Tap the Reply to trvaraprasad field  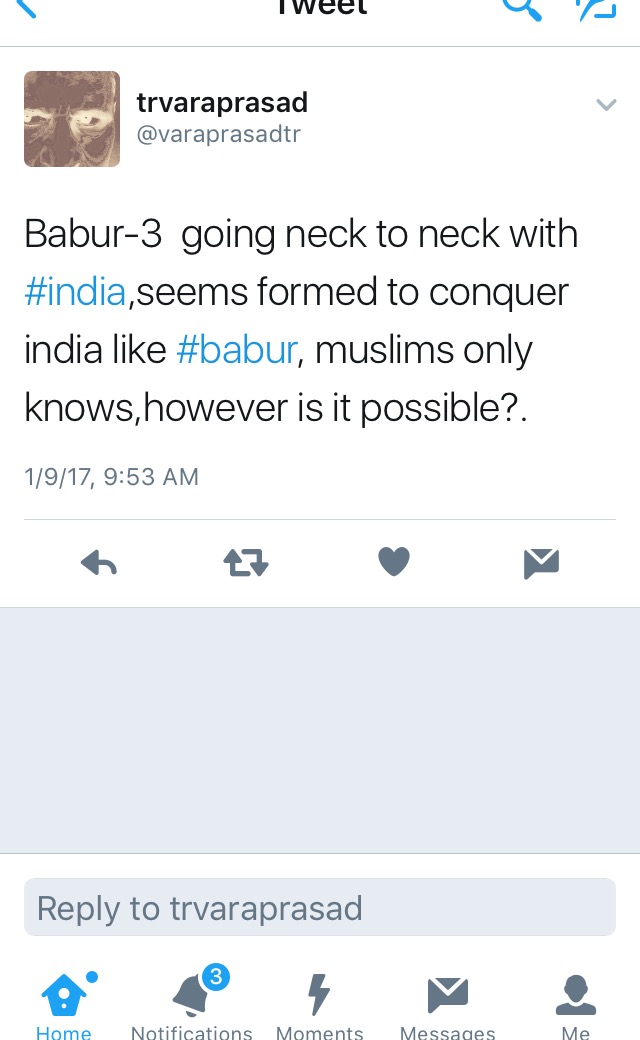320,907
